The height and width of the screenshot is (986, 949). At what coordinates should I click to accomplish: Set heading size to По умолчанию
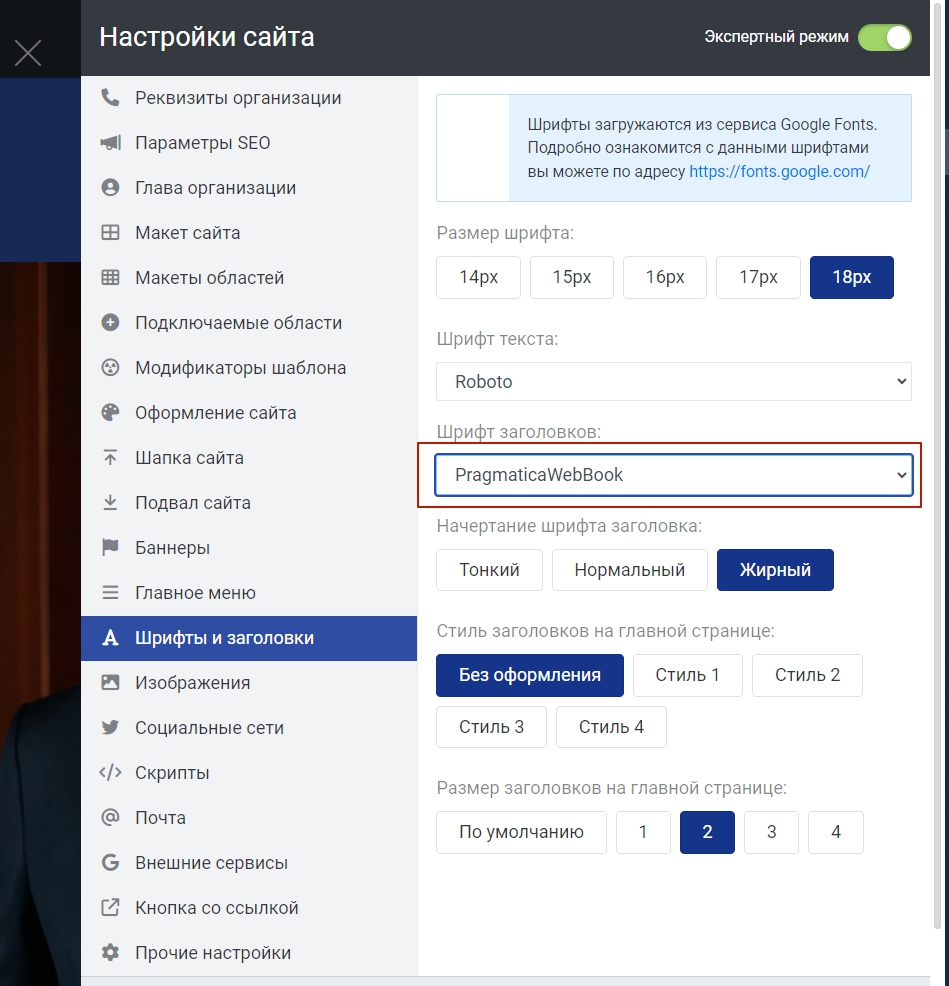(x=521, y=832)
